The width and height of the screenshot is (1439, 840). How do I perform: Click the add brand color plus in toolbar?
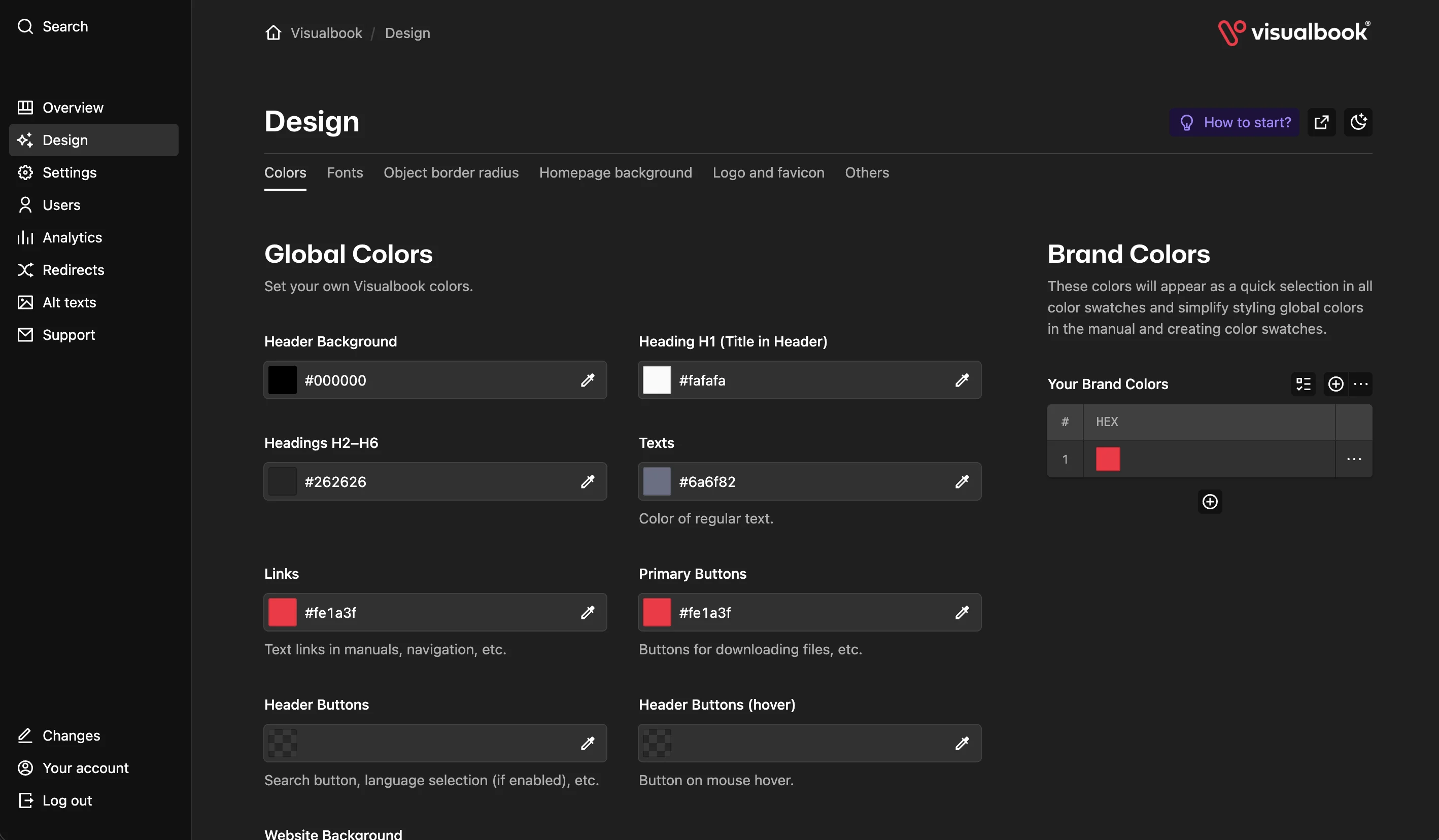pos(1335,384)
